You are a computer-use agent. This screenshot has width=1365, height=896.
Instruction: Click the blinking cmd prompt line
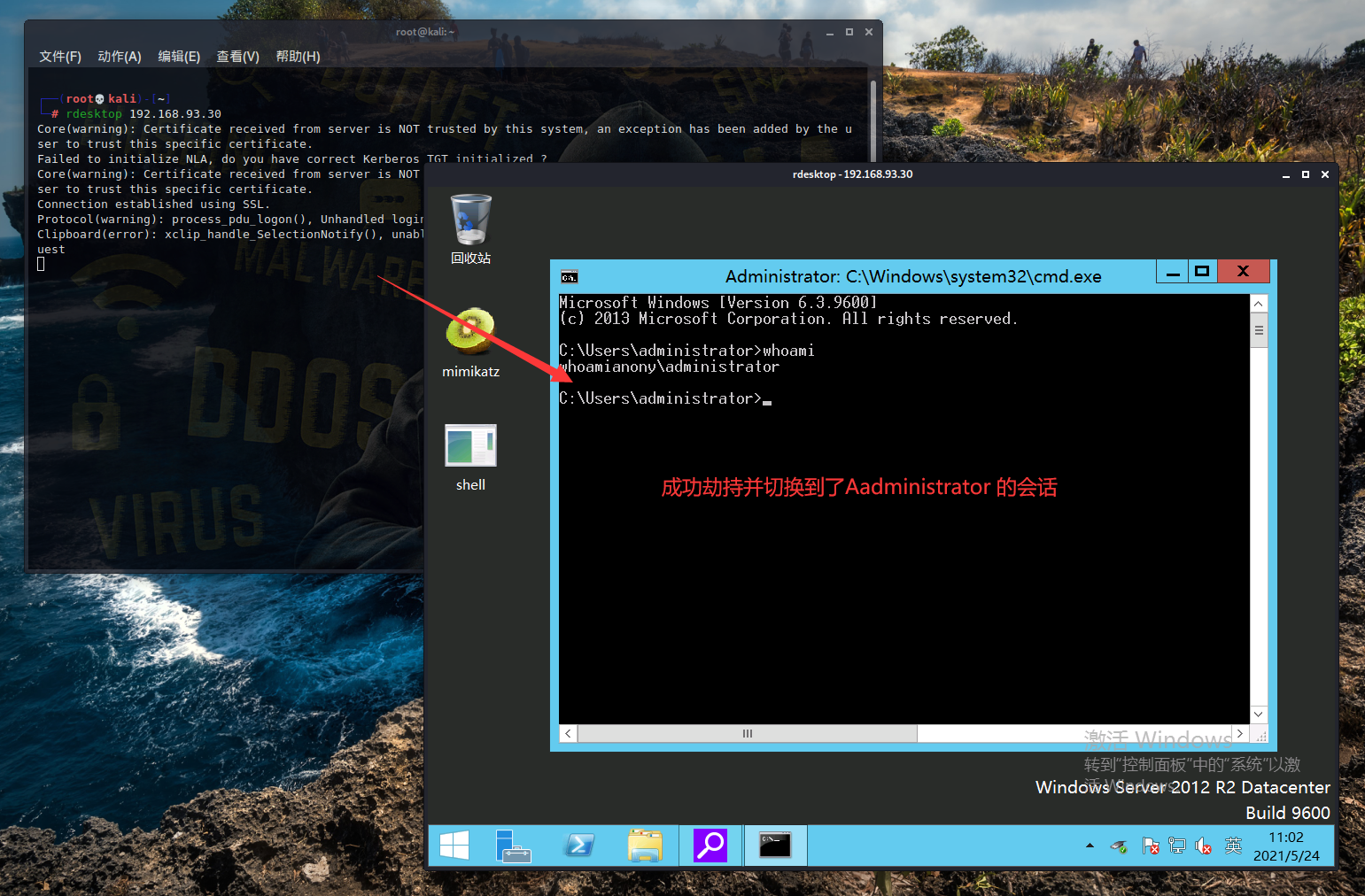665,398
